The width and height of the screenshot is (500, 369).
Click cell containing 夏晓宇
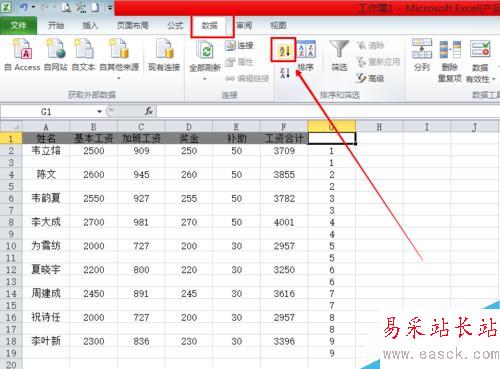46,270
